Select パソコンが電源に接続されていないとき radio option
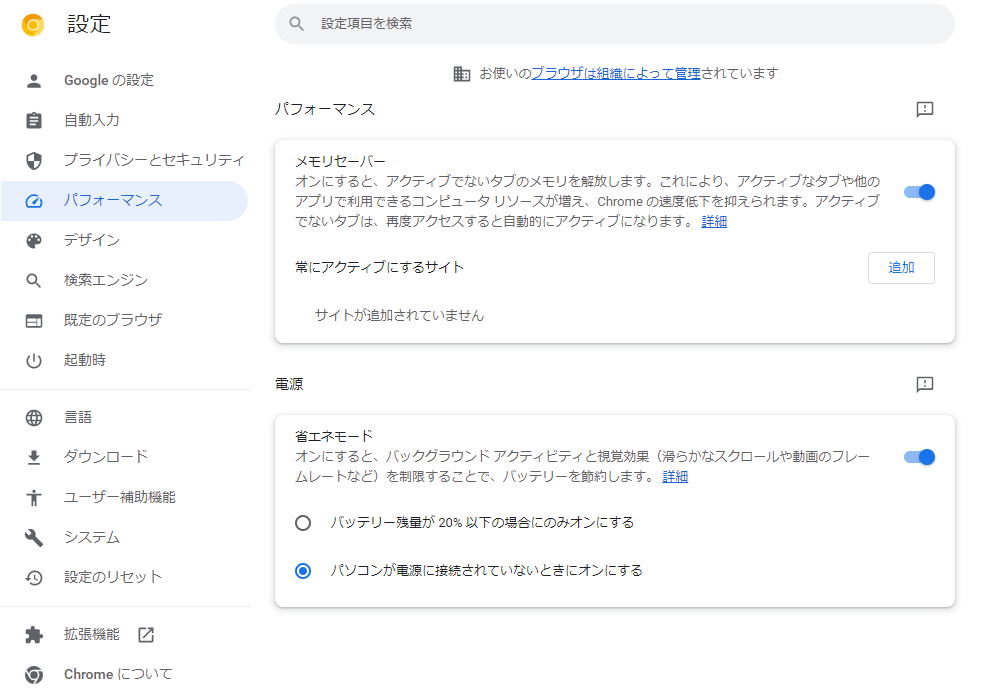The image size is (984, 692). (x=303, y=571)
